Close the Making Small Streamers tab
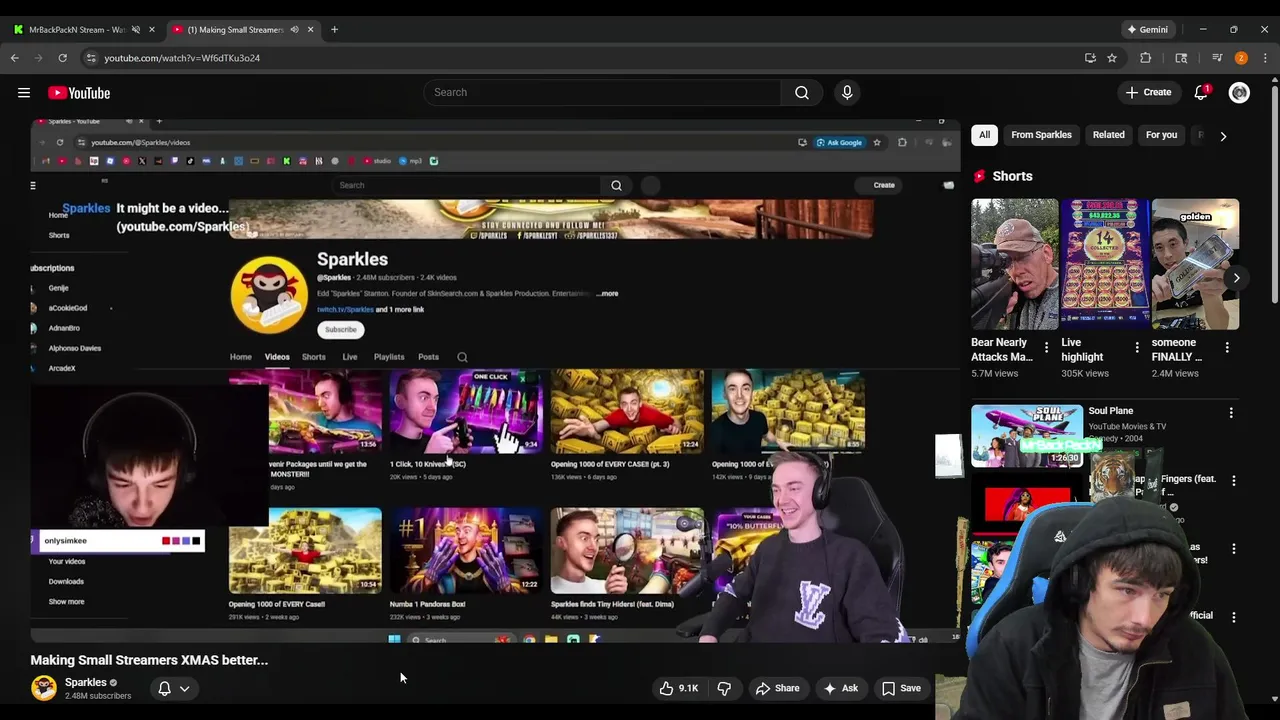 pyautogui.click(x=310, y=30)
